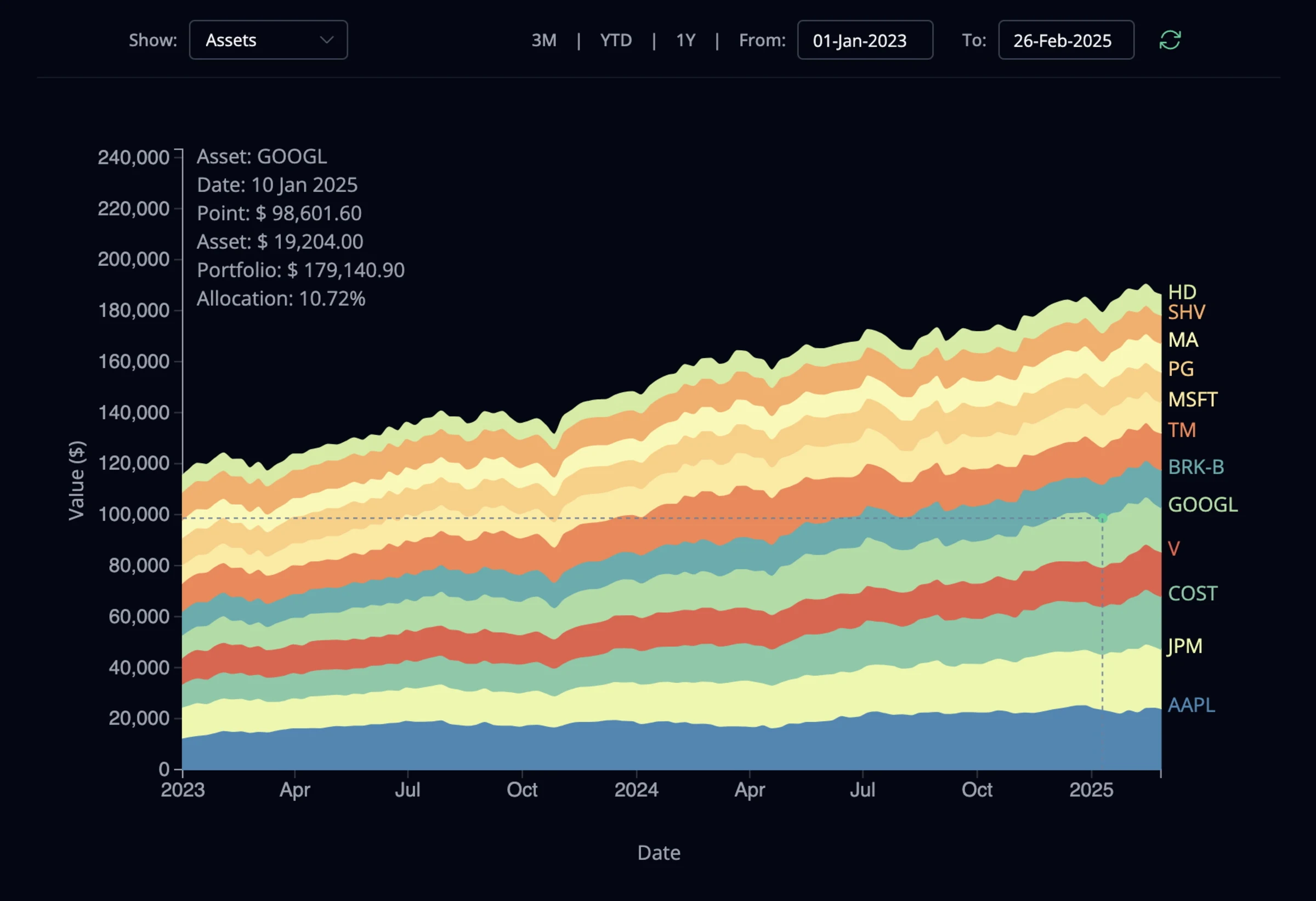This screenshot has height=901, width=1316.
Task: Click the SHV legend label
Action: (x=1187, y=312)
